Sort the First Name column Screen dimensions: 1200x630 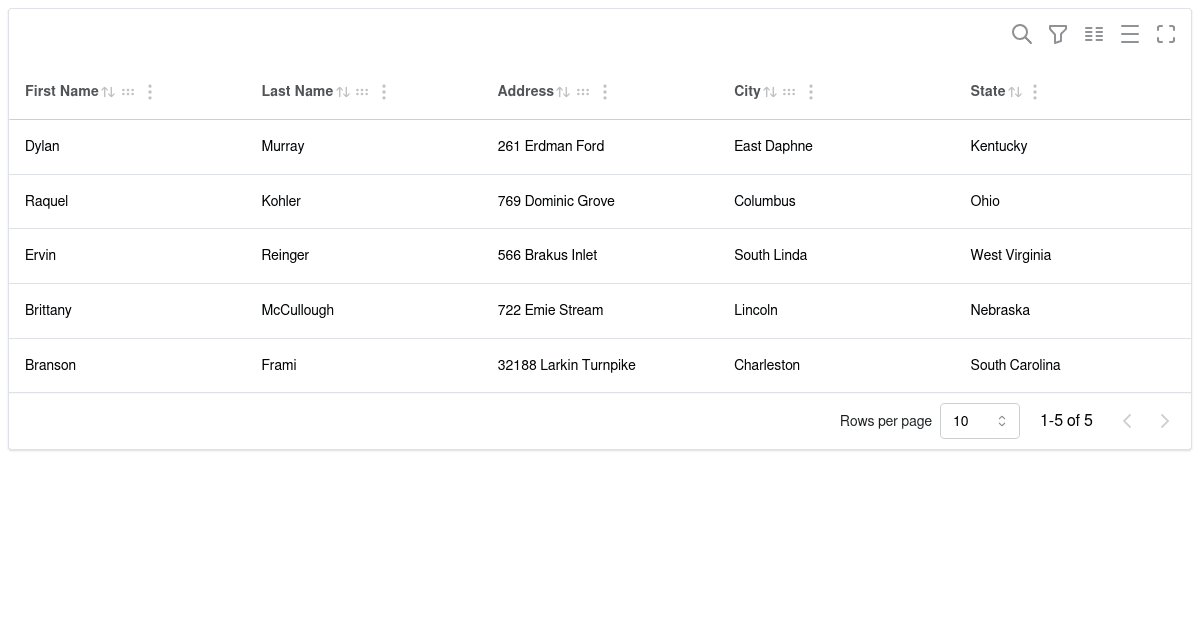(108, 91)
